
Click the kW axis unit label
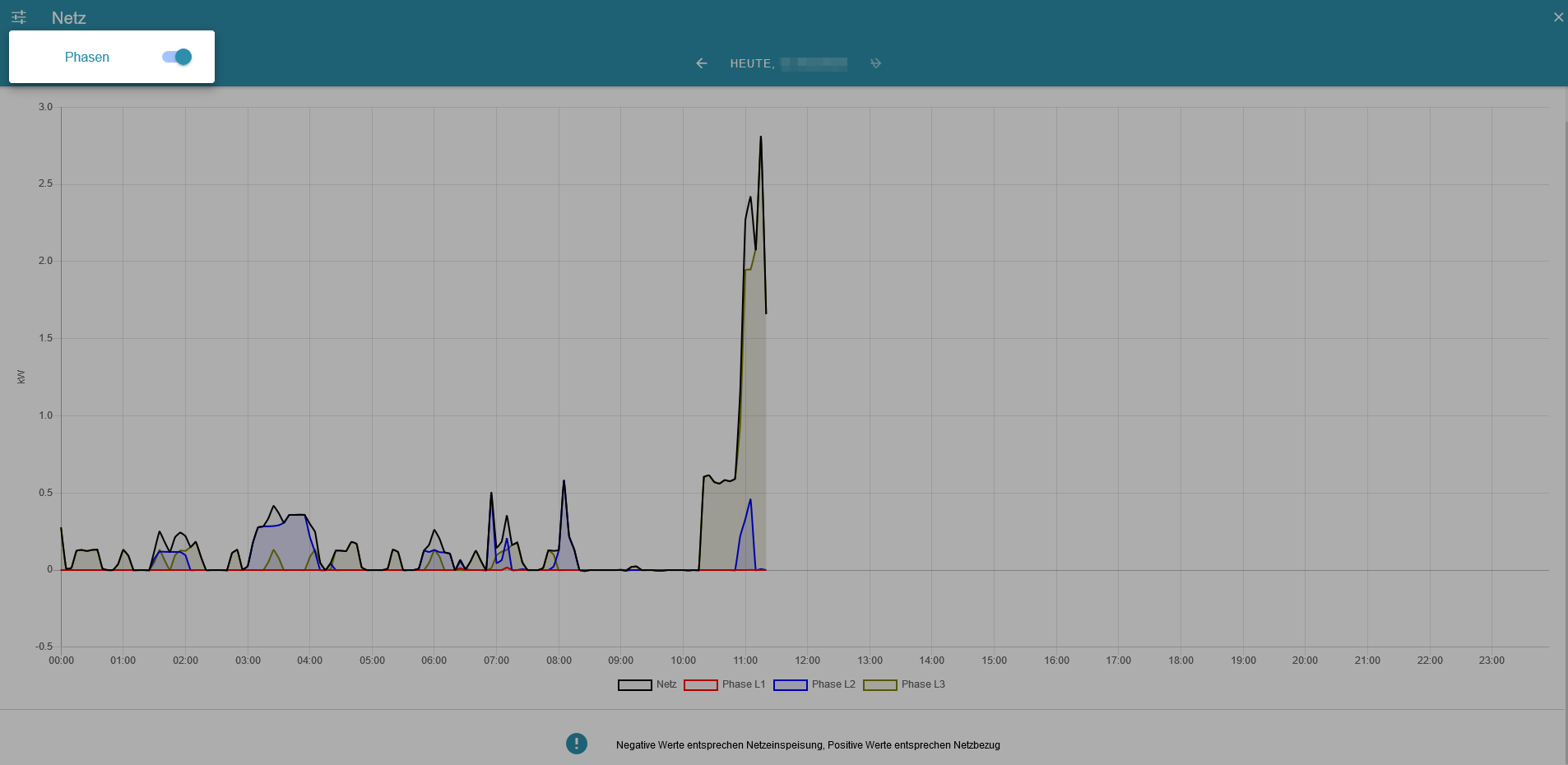coord(21,377)
